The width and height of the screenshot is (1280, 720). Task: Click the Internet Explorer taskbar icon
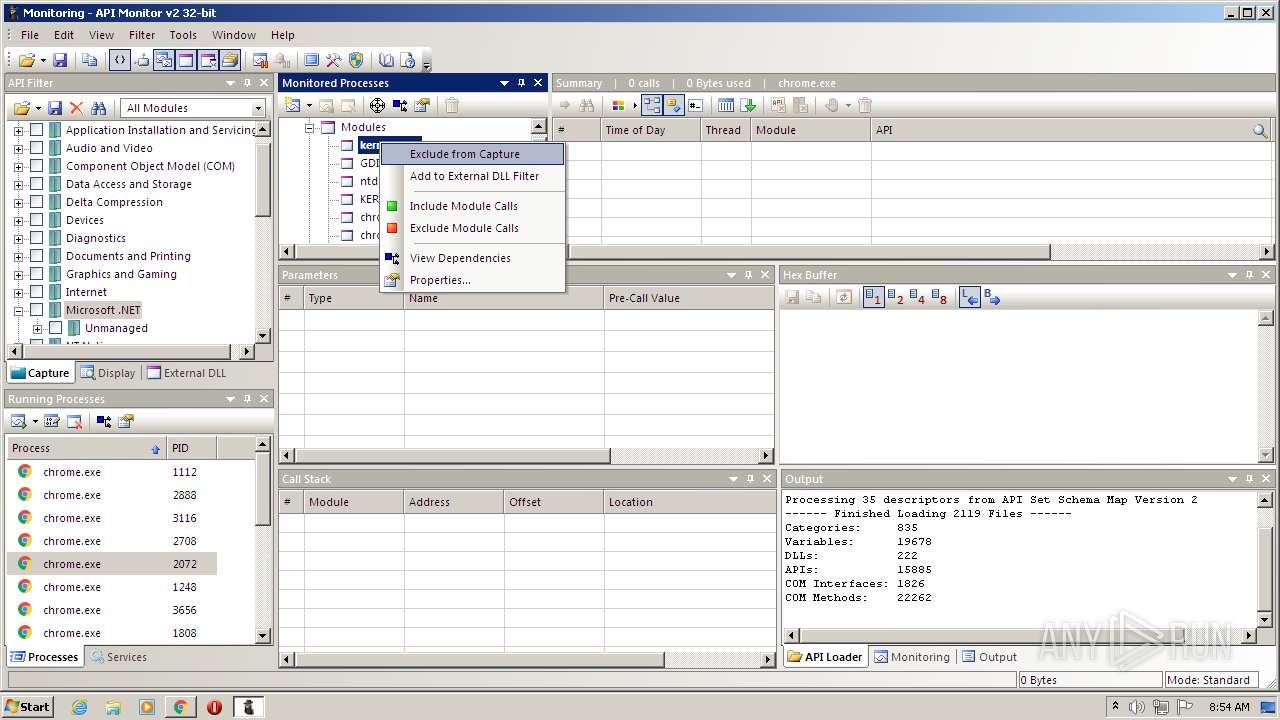[79, 707]
